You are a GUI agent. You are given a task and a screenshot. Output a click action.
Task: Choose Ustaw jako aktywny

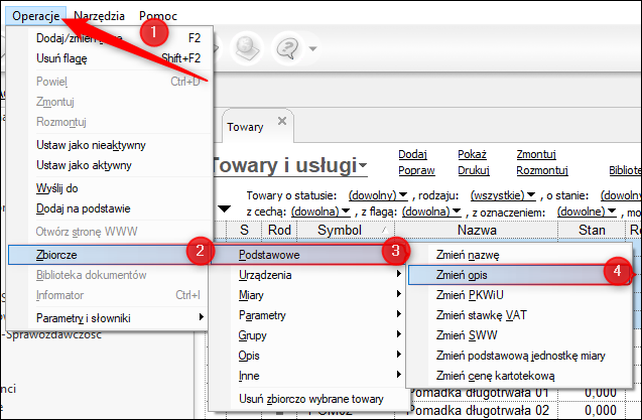pyautogui.click(x=109, y=165)
